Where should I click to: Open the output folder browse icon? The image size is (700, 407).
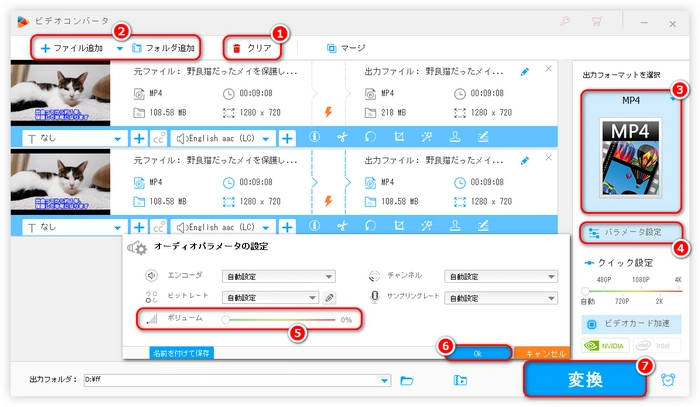pos(407,380)
